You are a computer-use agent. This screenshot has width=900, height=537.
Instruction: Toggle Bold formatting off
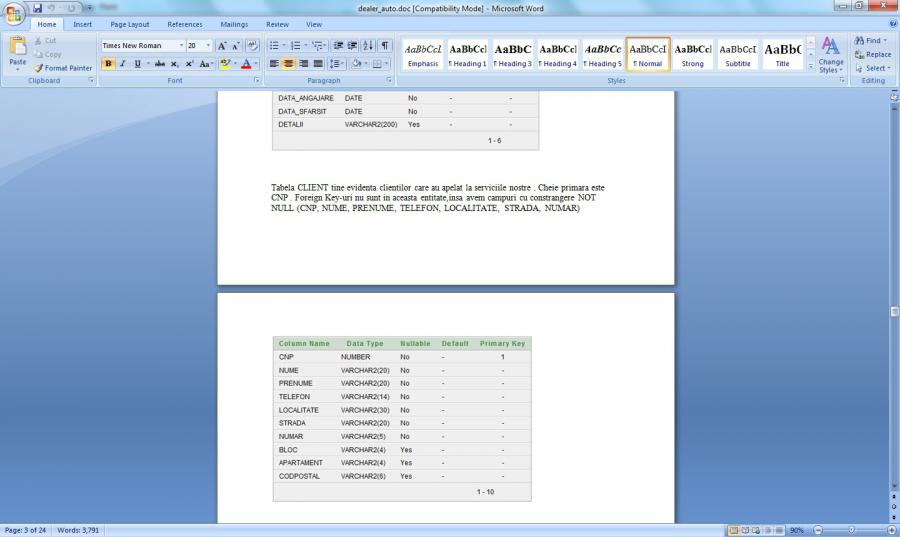click(x=108, y=64)
